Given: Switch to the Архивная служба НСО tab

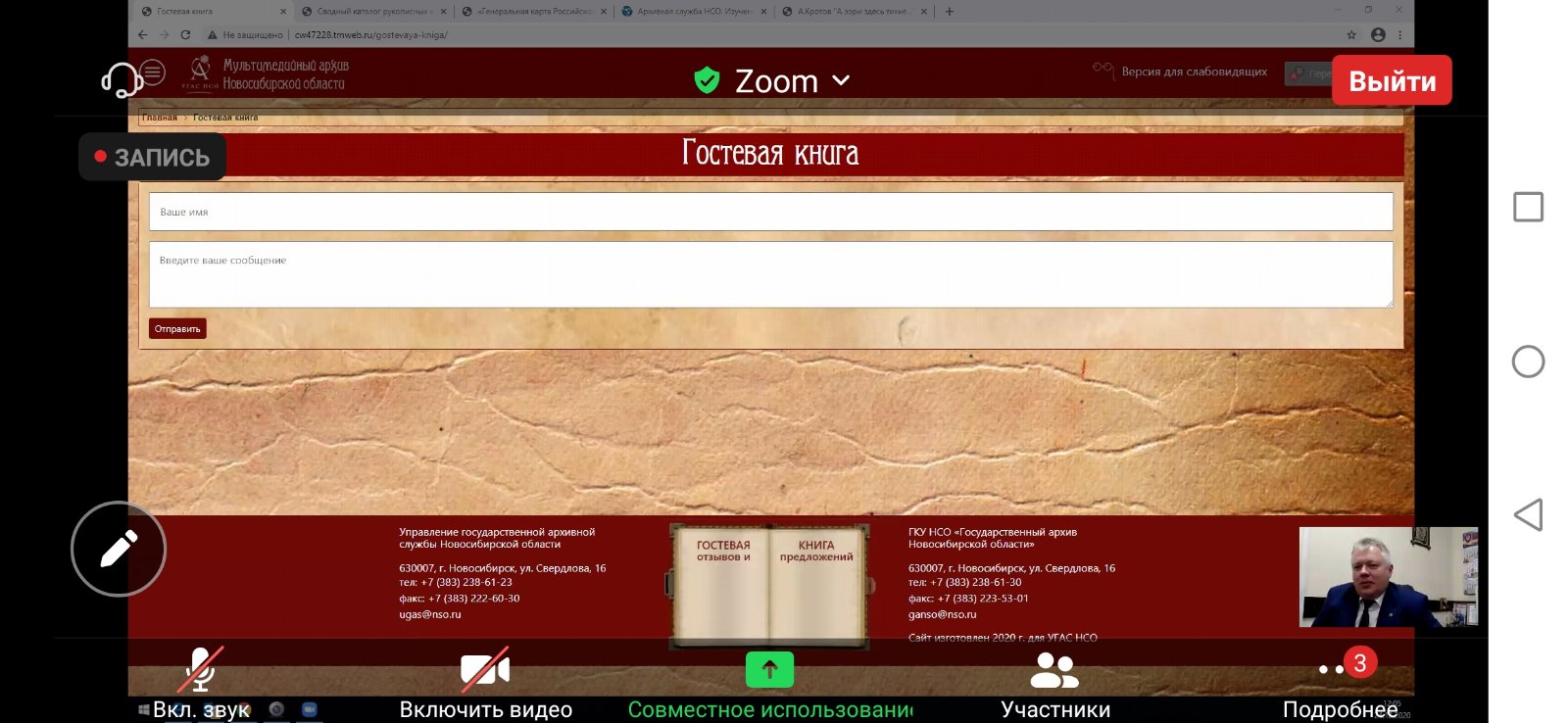Looking at the screenshot, I should coord(693,12).
